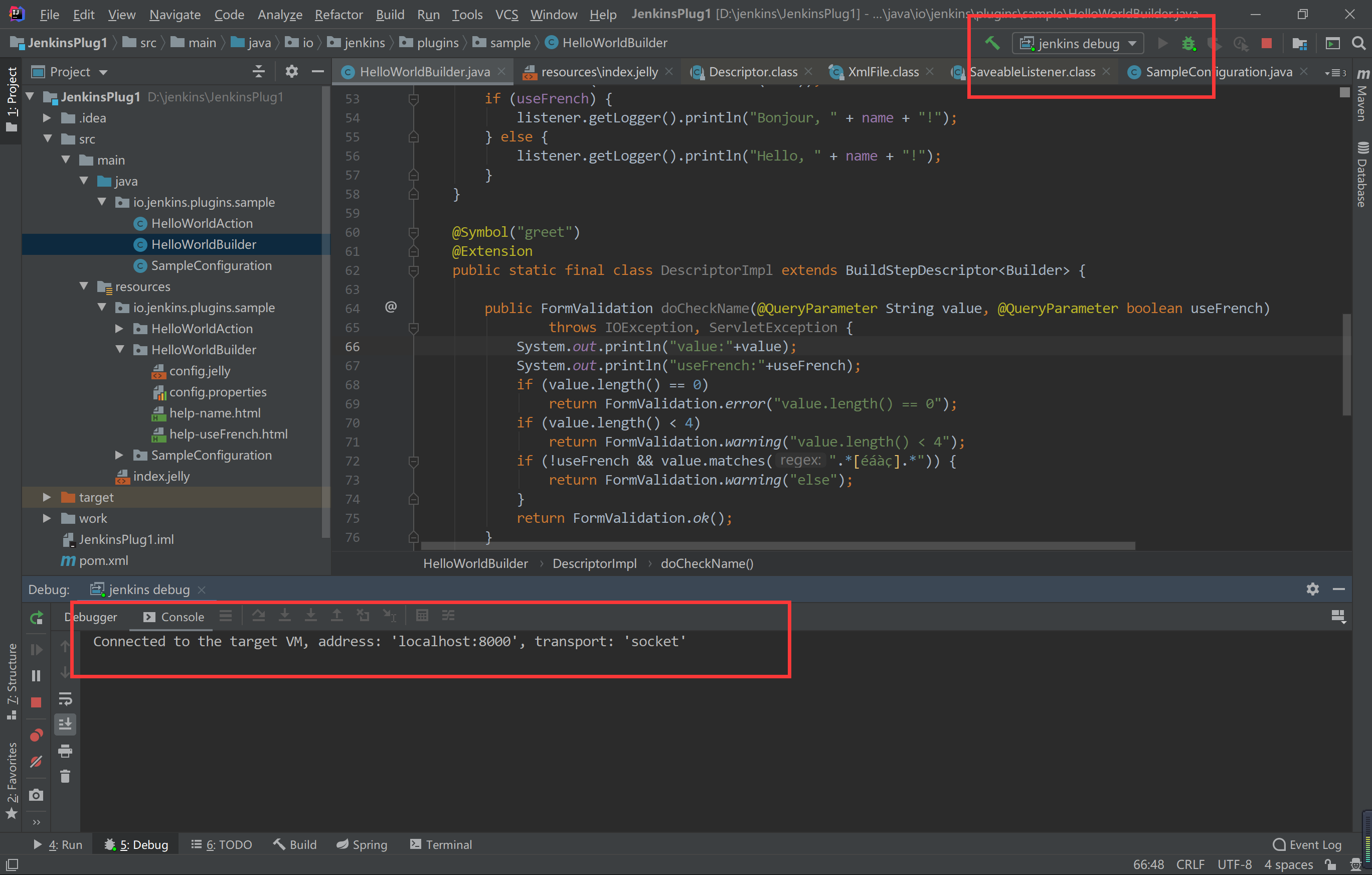The width and height of the screenshot is (1372, 875).
Task: Toggle Mute Breakpoints in debug sidebar
Action: (37, 762)
